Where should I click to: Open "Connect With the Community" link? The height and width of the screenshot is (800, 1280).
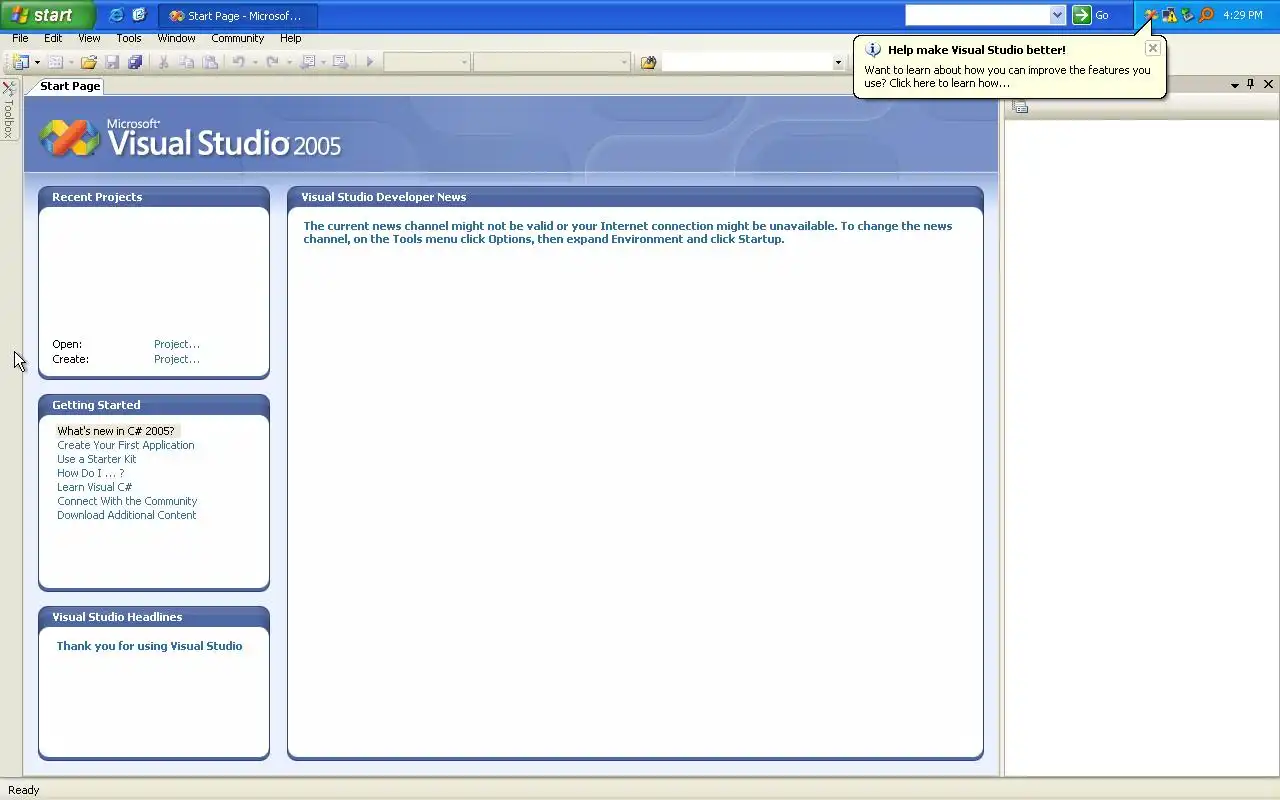point(127,501)
